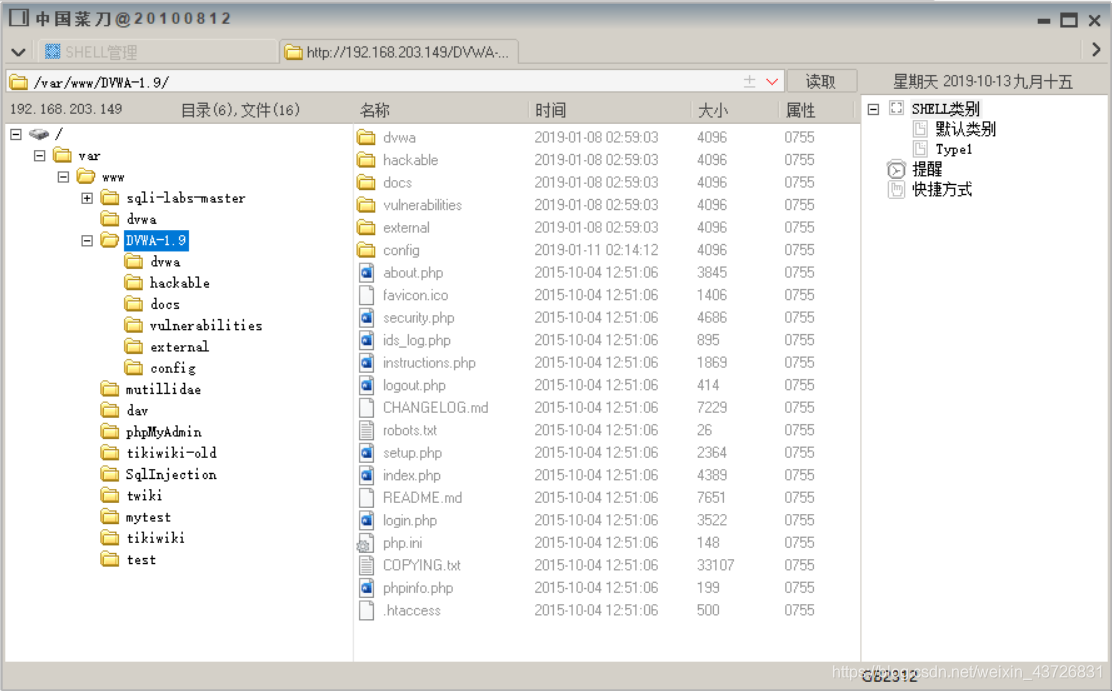This screenshot has width=1112, height=691.
Task: Click the COPYING.txt text file icon
Action: [x=367, y=565]
